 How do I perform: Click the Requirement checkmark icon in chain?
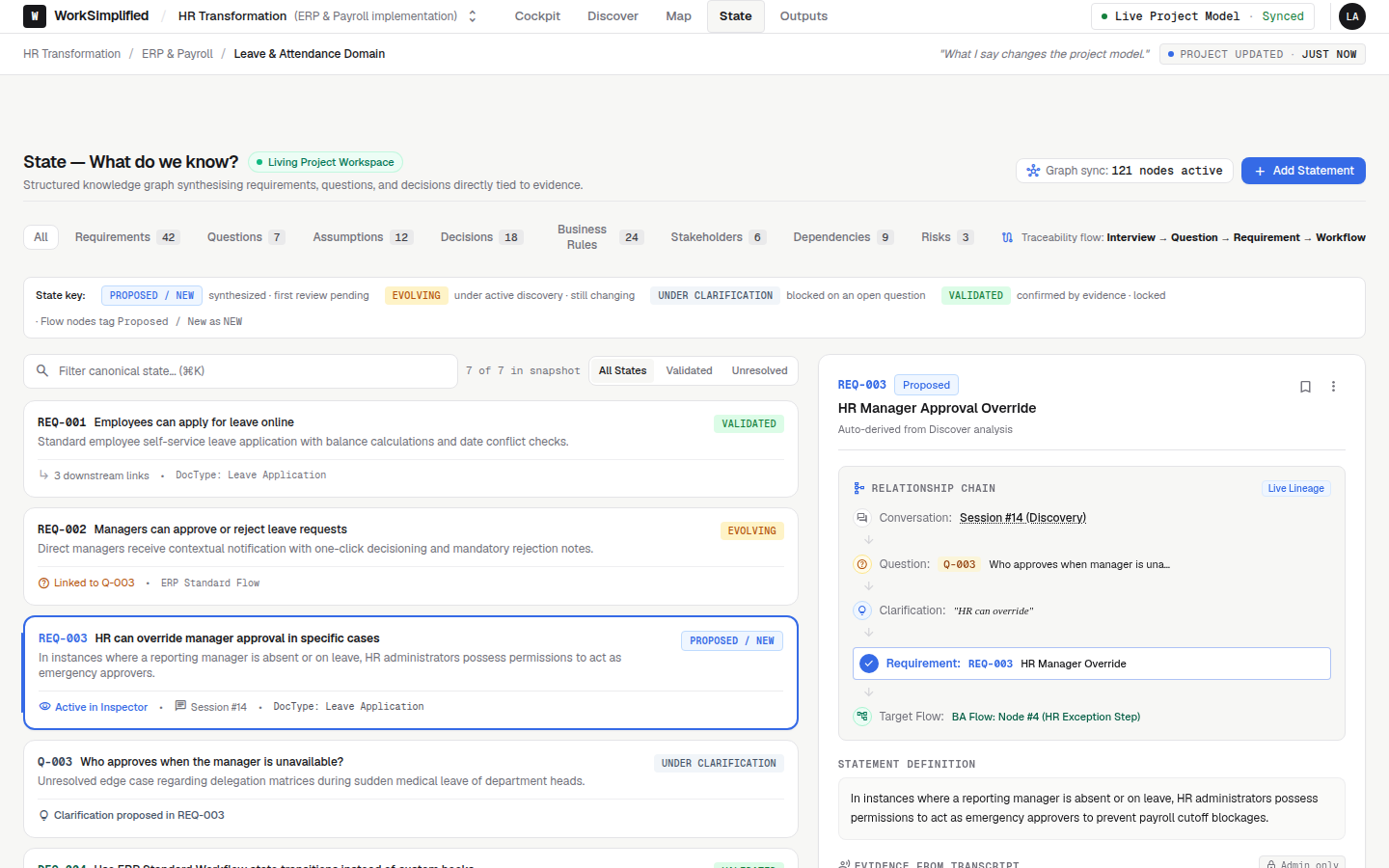[x=869, y=664]
